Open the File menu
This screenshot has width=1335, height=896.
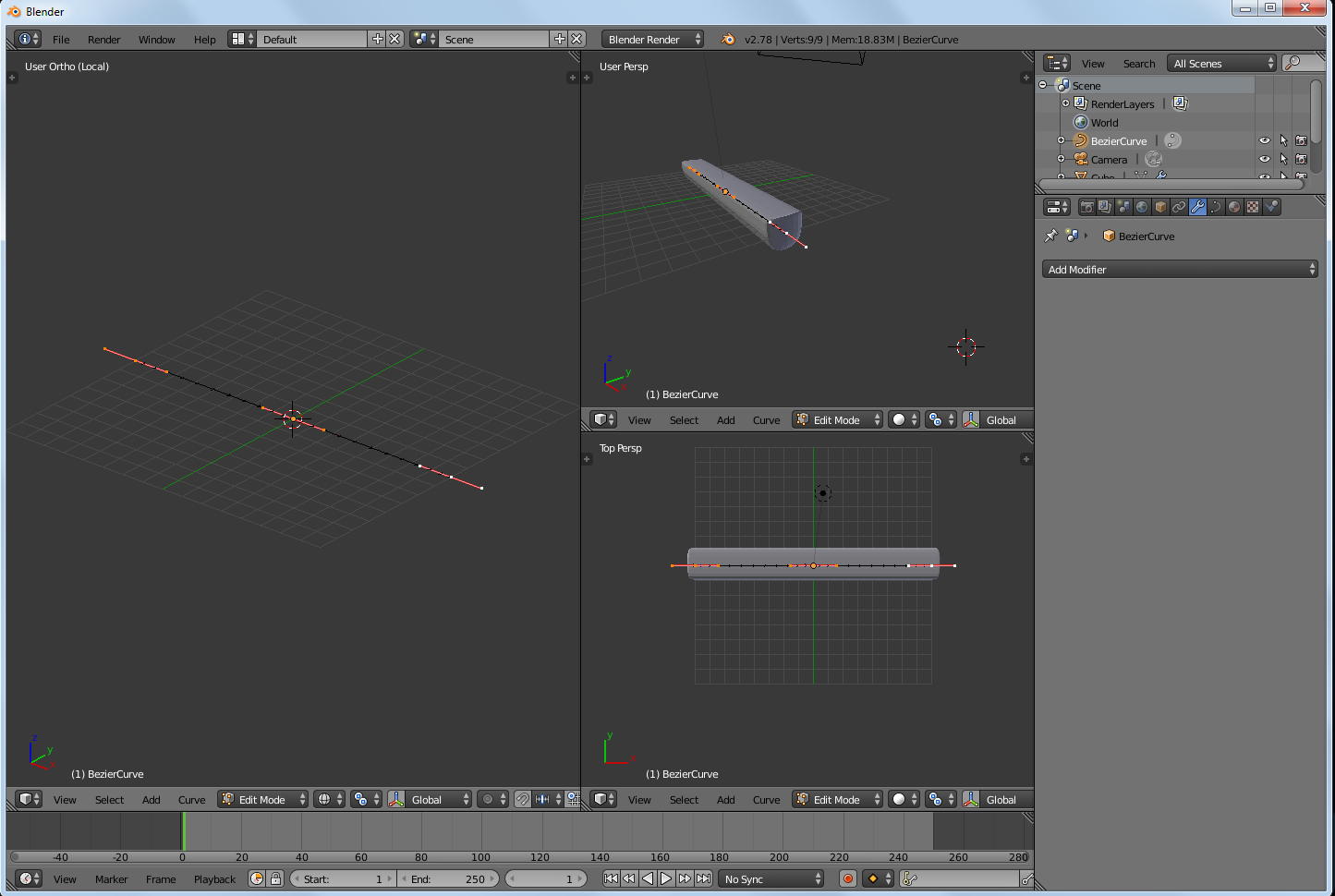[61, 39]
